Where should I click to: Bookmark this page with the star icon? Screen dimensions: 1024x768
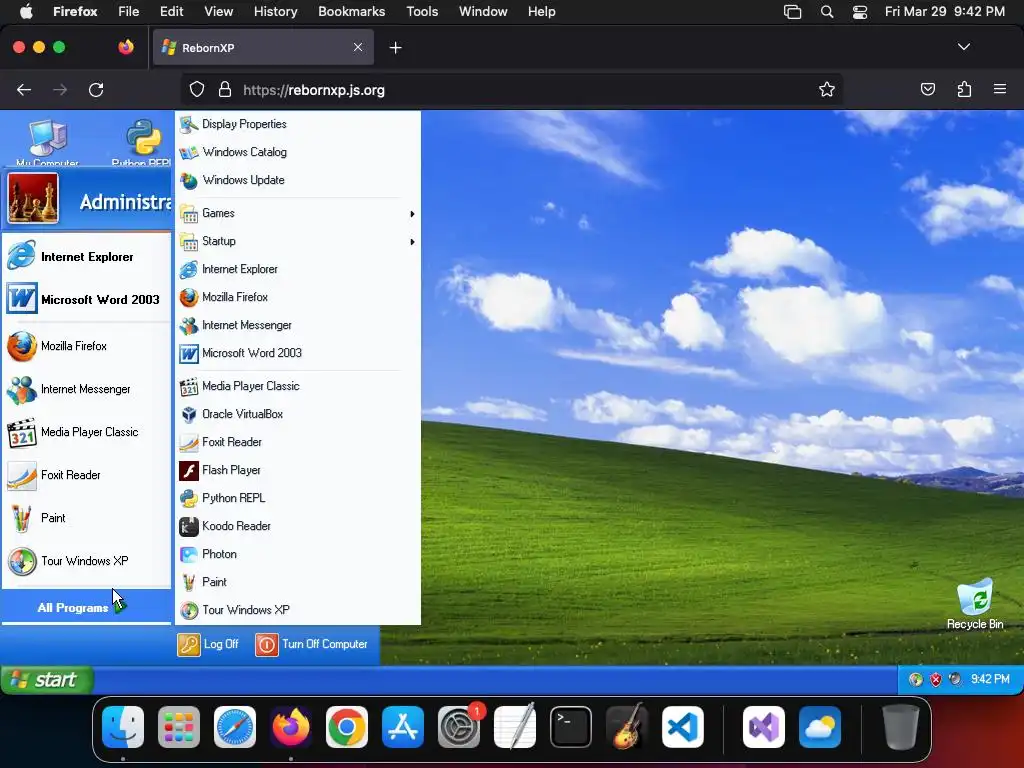pyautogui.click(x=827, y=89)
